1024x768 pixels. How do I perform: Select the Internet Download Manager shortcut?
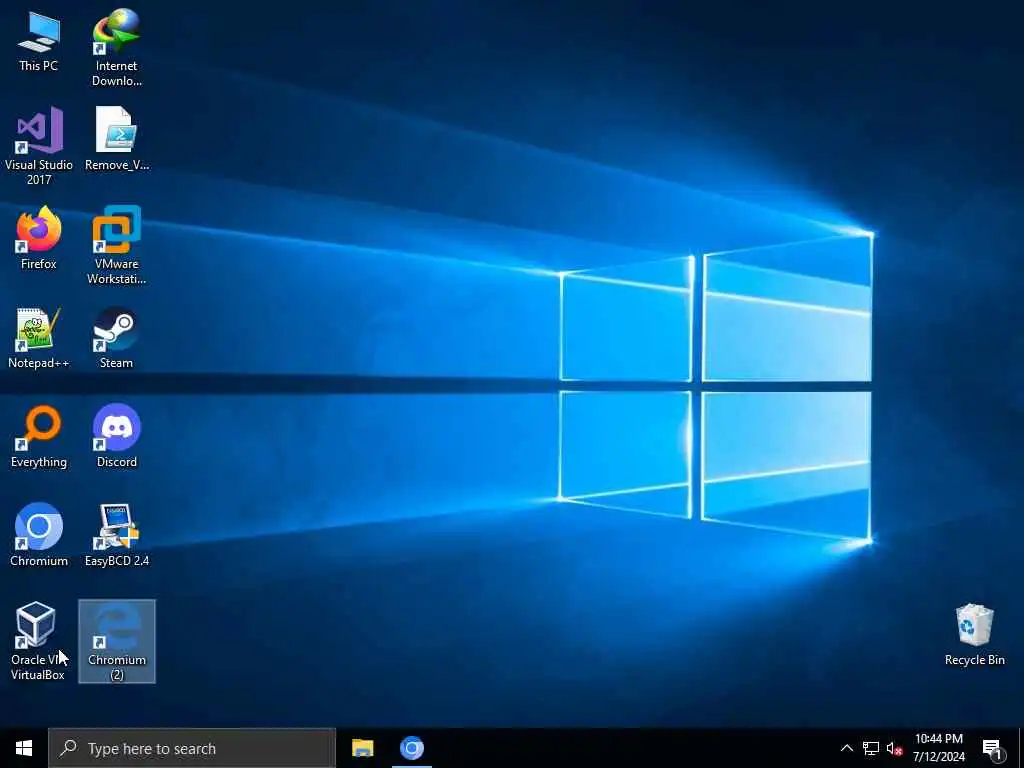116,48
